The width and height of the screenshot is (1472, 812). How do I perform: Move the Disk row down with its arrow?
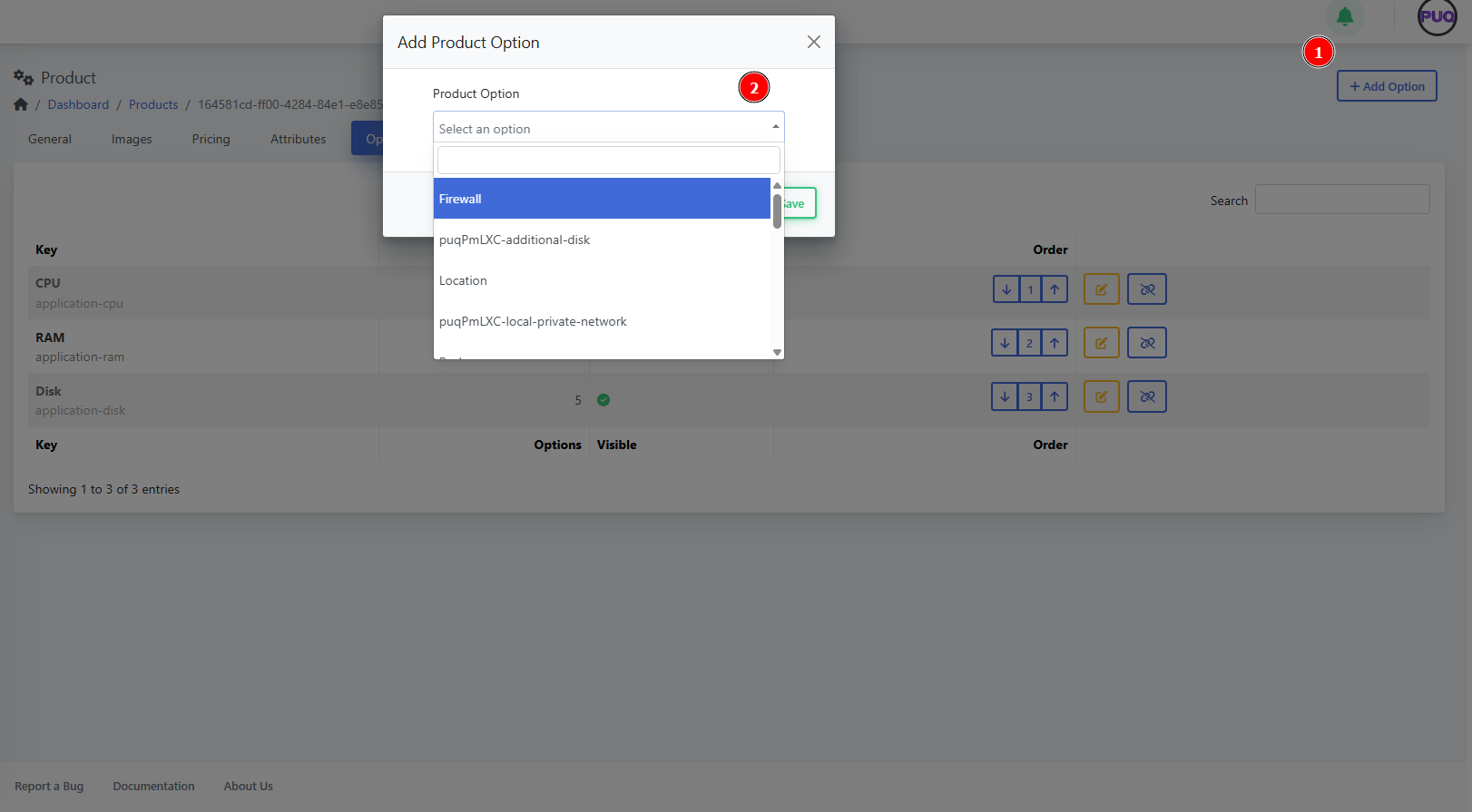[1005, 396]
